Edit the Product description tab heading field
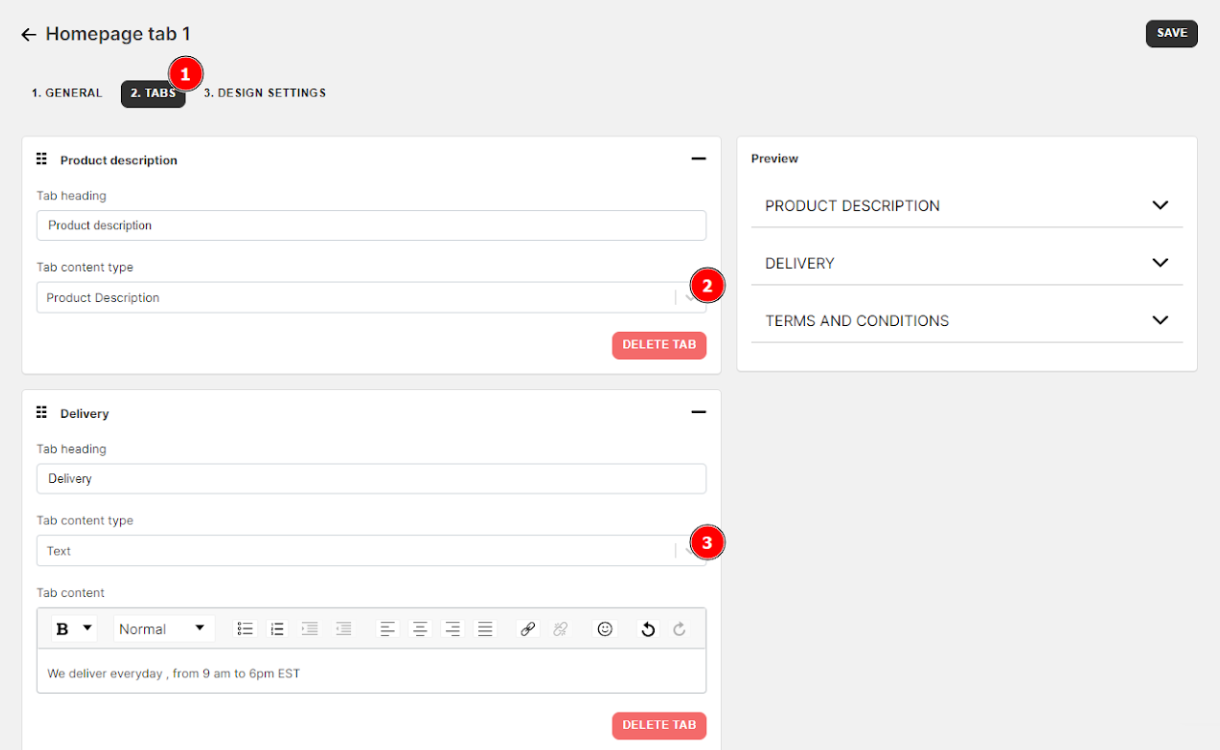1220x750 pixels. (371, 225)
